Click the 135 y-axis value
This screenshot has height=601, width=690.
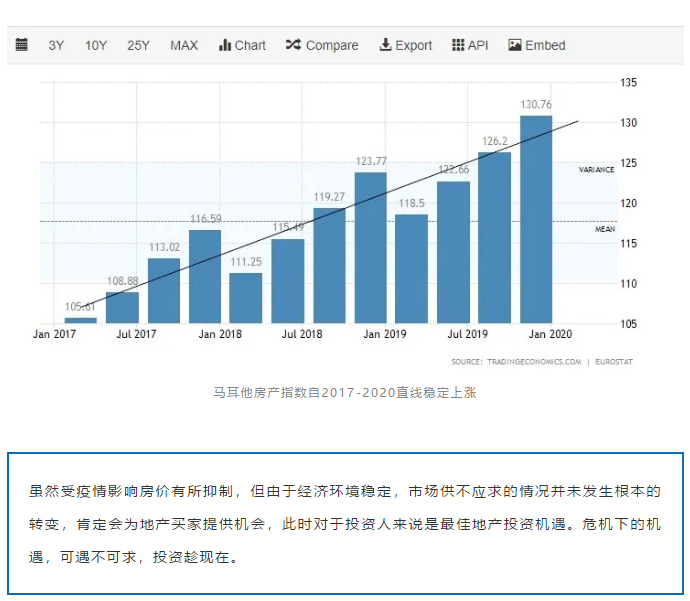[x=628, y=83]
